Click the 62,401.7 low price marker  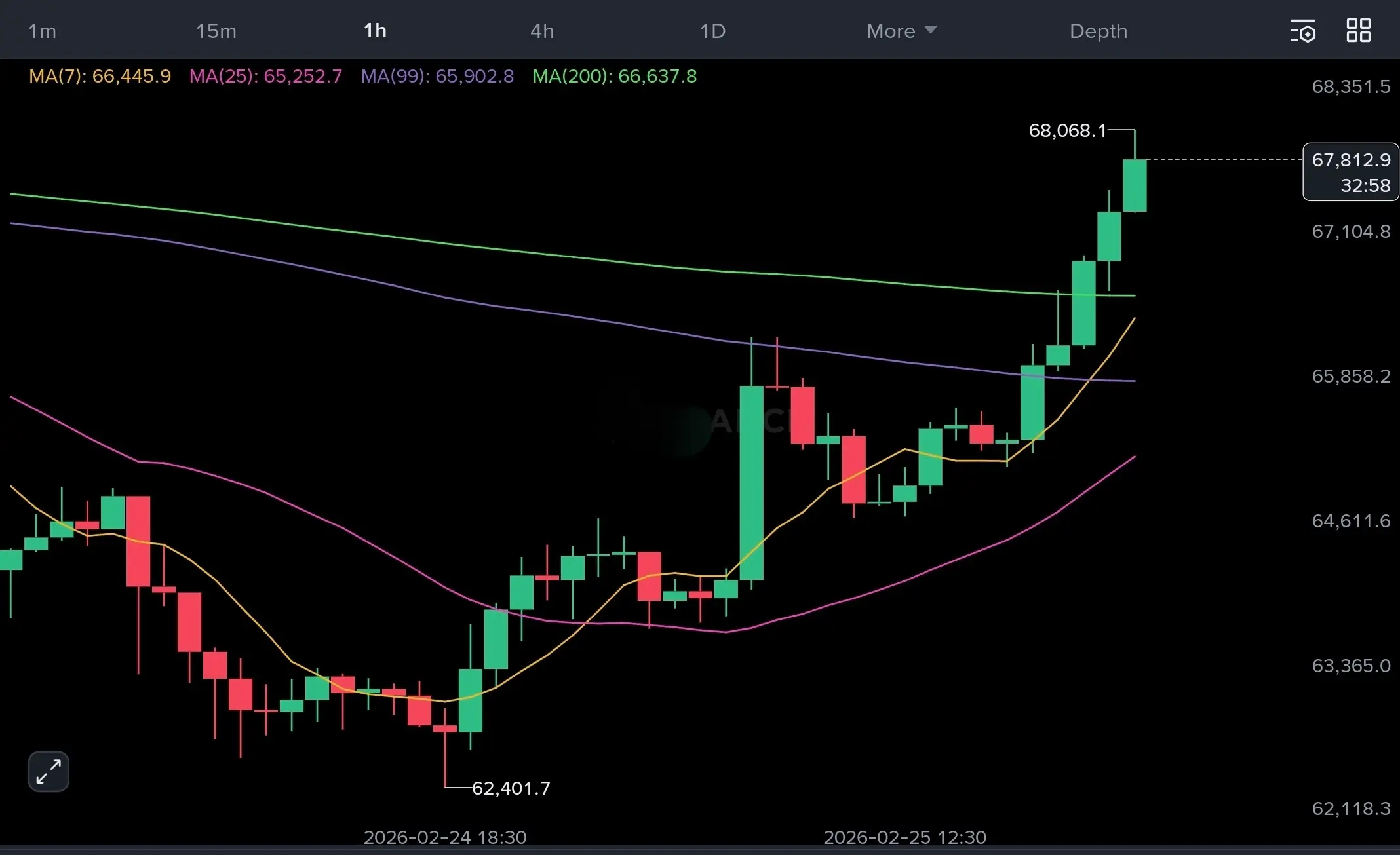pyautogui.click(x=511, y=788)
